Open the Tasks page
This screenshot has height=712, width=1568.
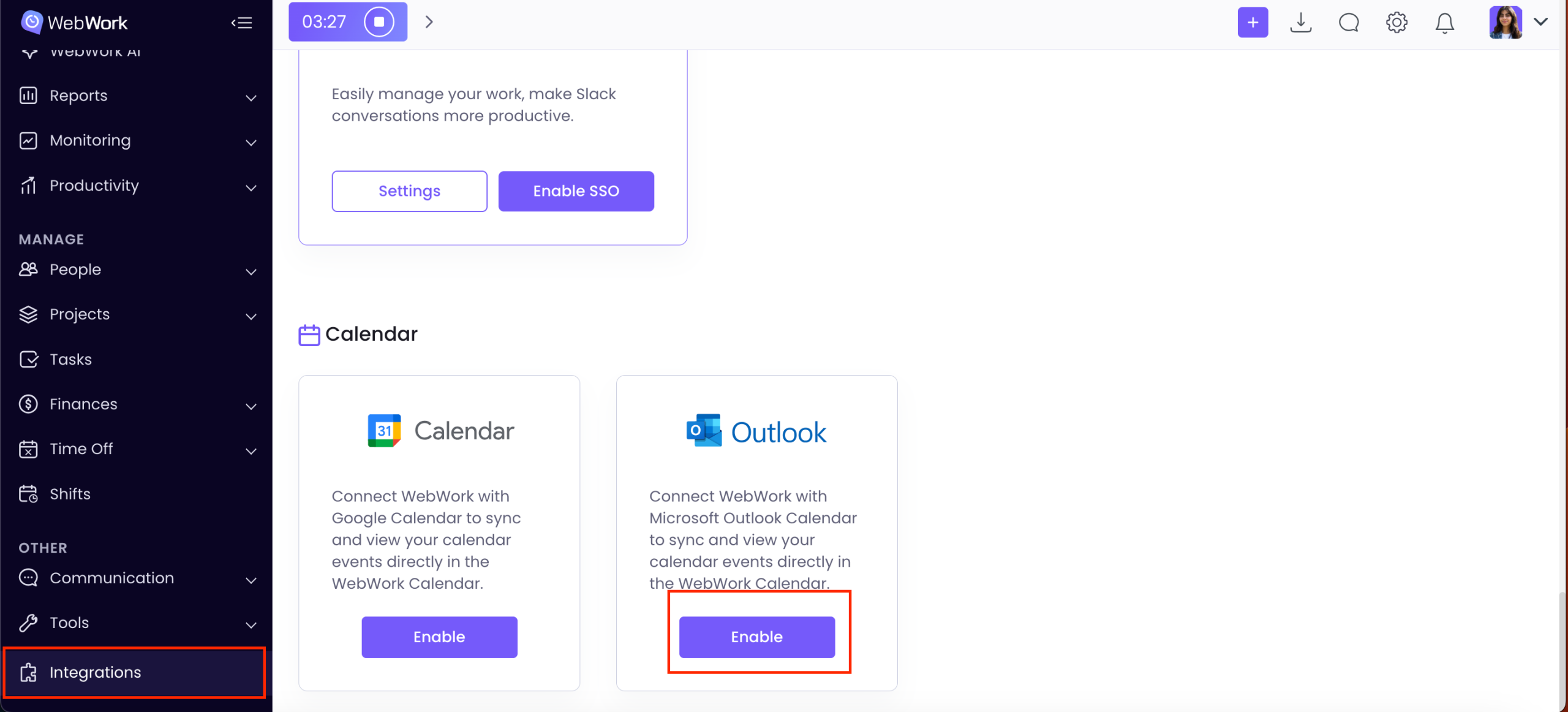(70, 359)
